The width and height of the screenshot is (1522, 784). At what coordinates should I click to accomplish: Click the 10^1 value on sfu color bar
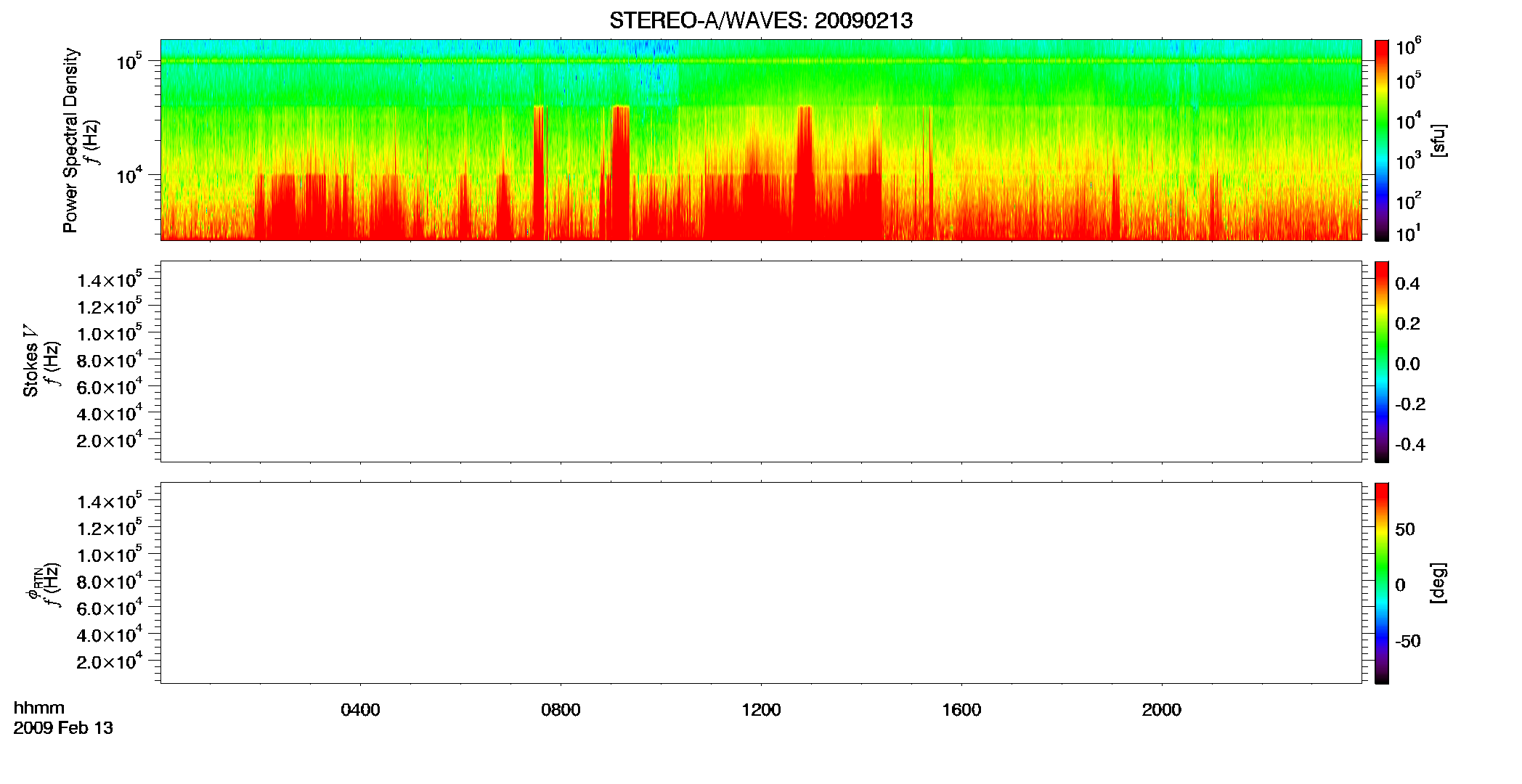point(1409,234)
